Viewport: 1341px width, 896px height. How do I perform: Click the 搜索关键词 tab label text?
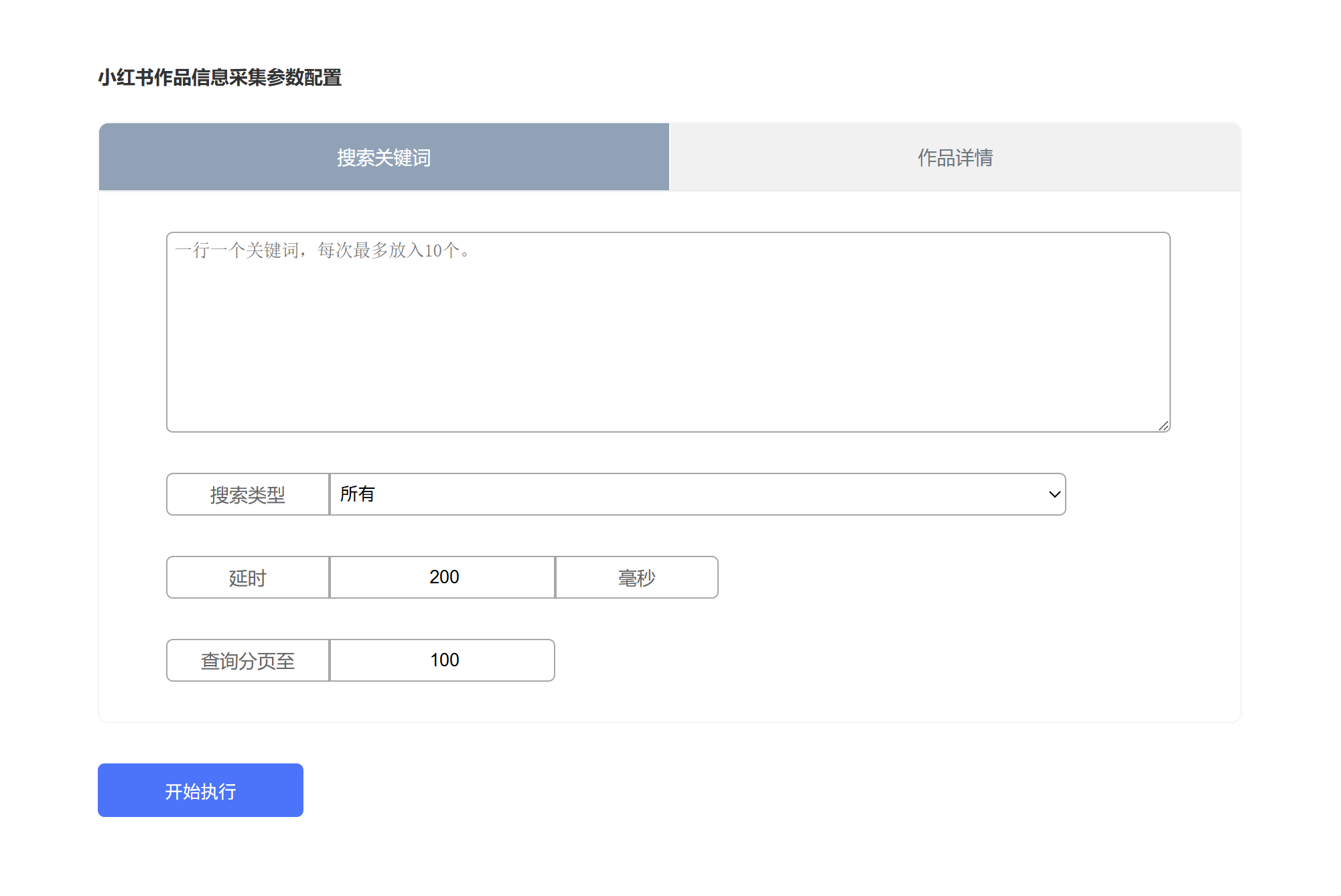pyautogui.click(x=384, y=157)
